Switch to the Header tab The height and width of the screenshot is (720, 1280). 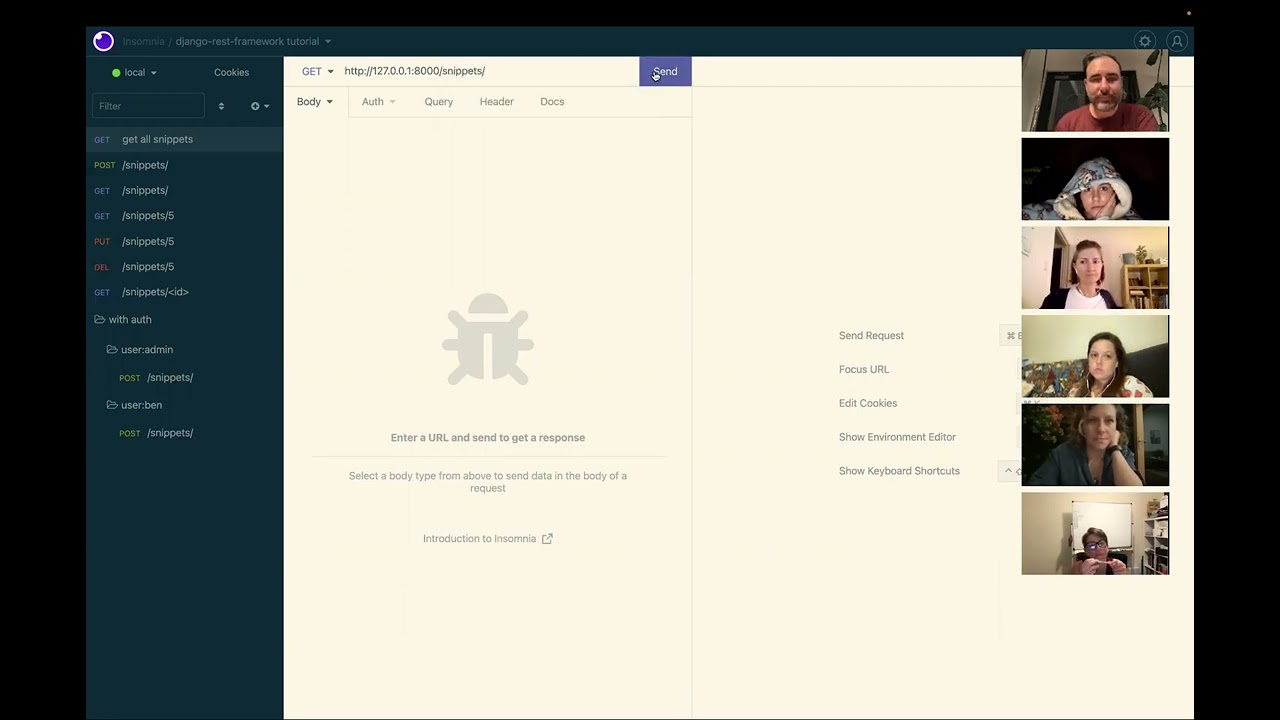[496, 102]
